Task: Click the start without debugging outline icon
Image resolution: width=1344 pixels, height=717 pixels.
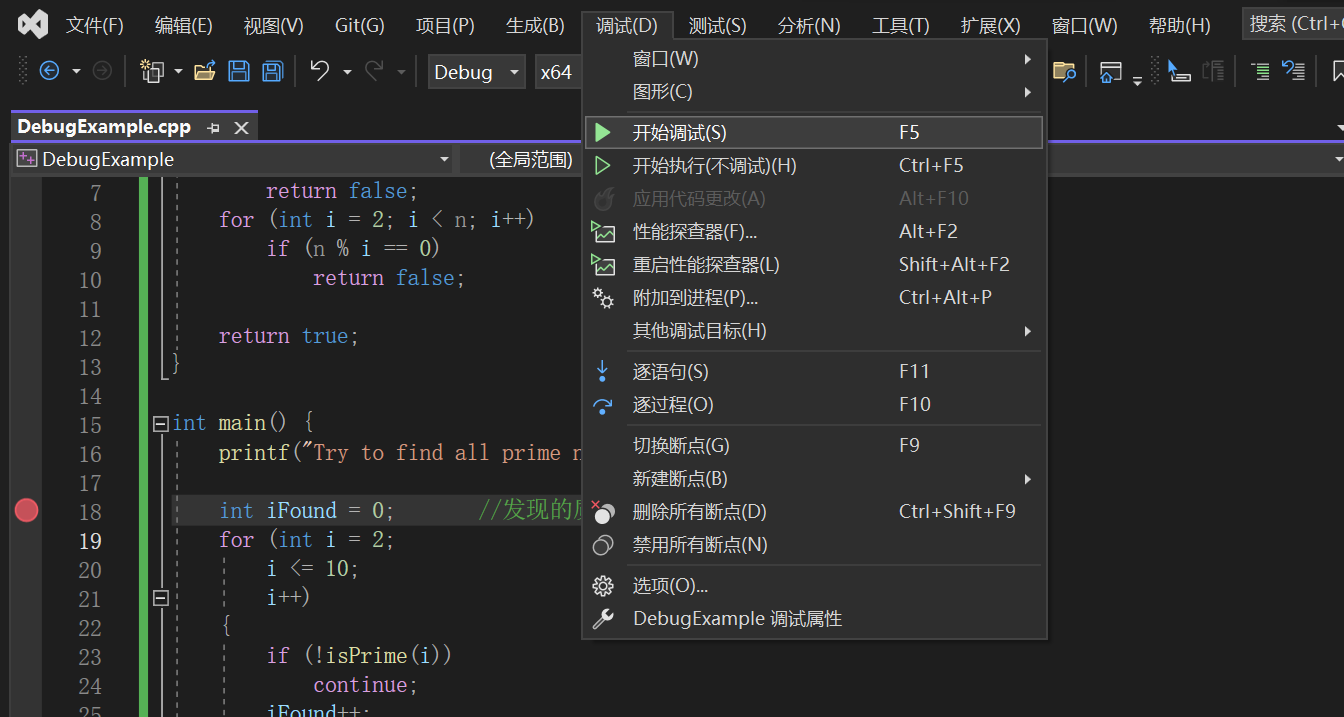Action: [603, 165]
